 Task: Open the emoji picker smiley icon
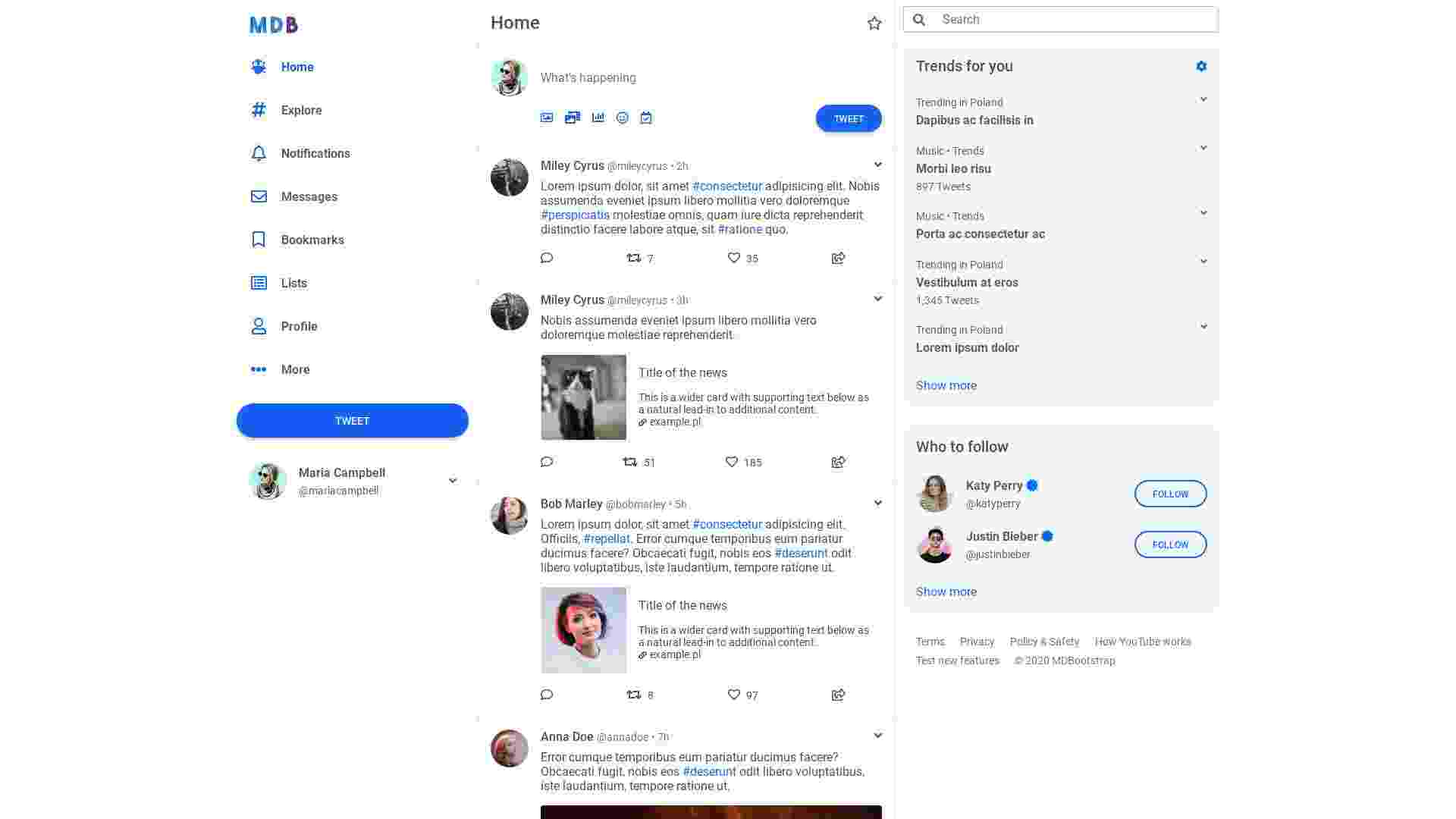coord(623,118)
